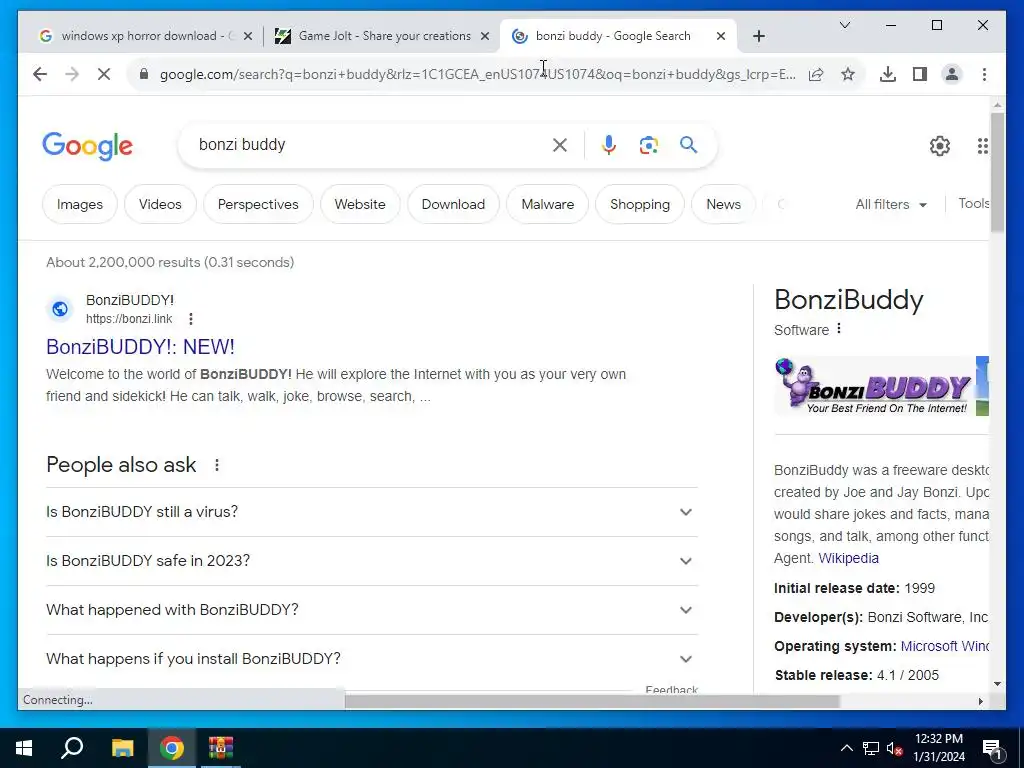Open options dots next to bonzi.link result
Image resolution: width=1024 pixels, height=768 pixels.
pos(191,319)
